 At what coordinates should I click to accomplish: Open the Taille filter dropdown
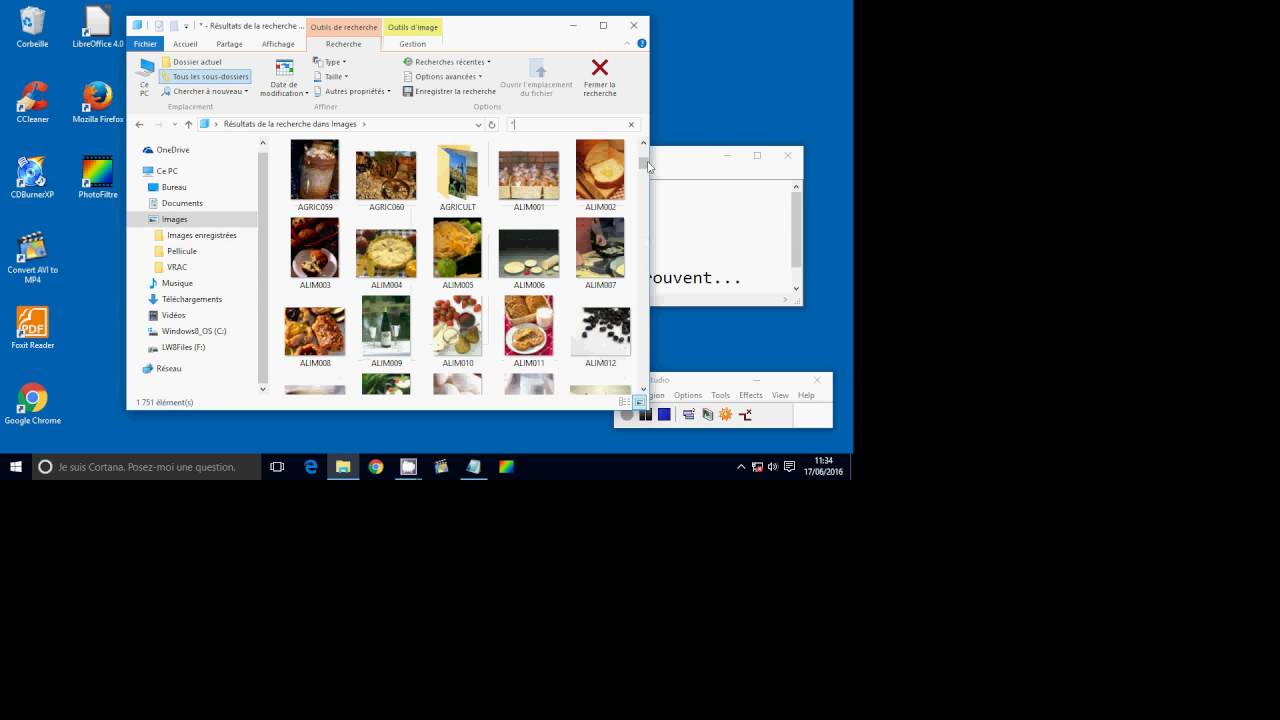(331, 76)
